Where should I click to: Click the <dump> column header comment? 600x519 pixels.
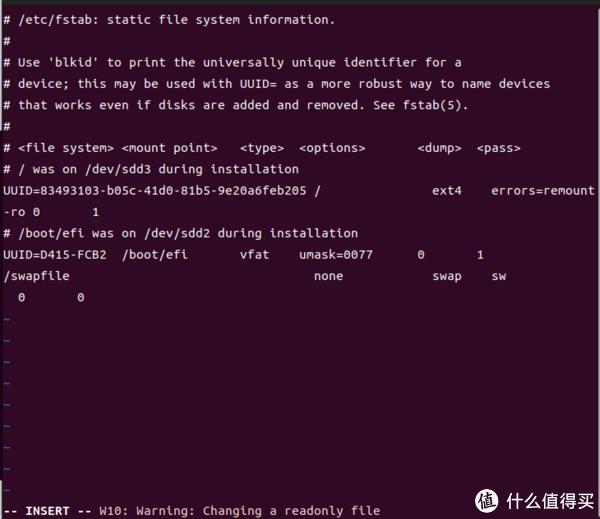point(439,148)
